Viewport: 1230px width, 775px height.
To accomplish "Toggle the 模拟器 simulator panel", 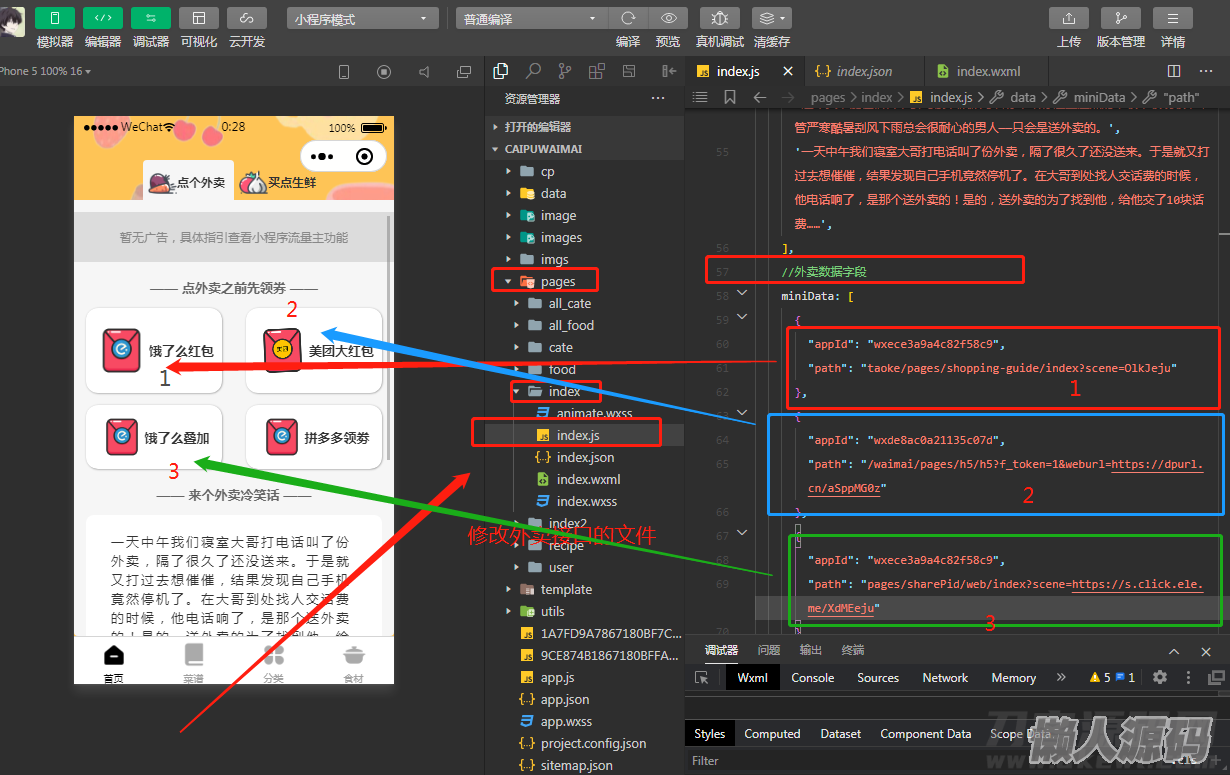I will [x=54, y=18].
